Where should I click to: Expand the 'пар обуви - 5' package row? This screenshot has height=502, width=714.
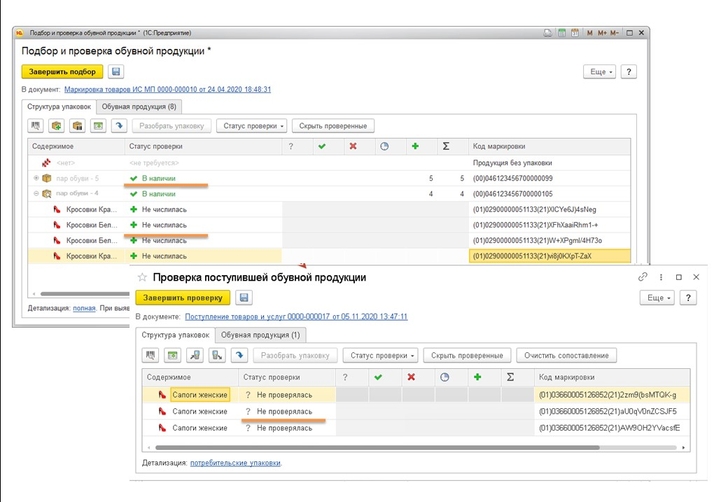click(x=36, y=178)
